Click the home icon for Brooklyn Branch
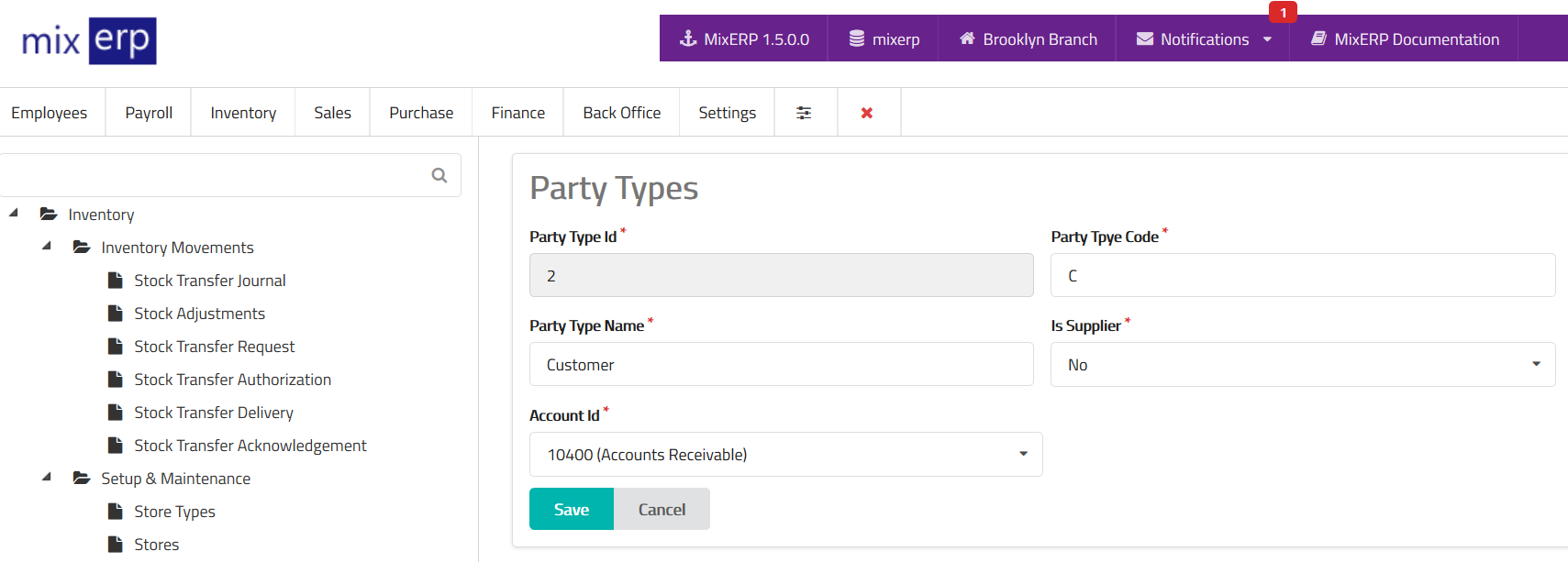This screenshot has width=1568, height=562. pyautogui.click(x=967, y=39)
